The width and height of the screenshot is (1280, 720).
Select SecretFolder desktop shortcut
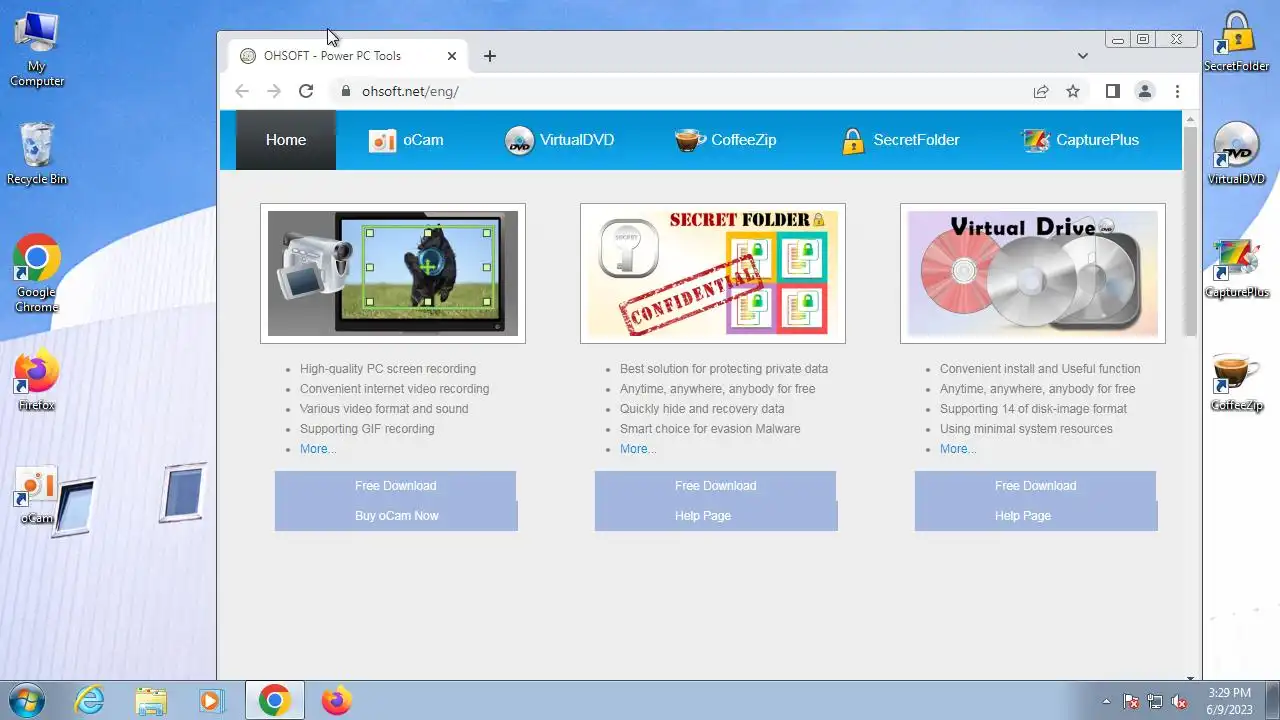(1237, 42)
